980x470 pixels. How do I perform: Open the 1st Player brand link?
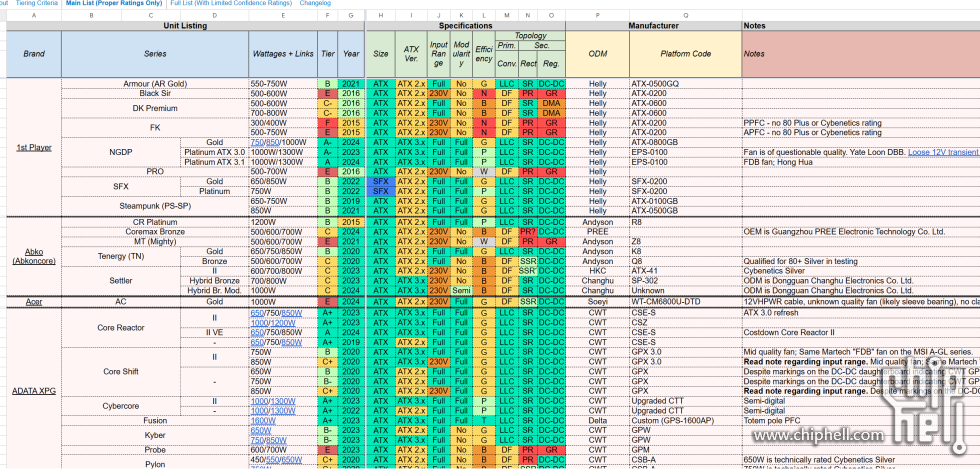click(34, 148)
